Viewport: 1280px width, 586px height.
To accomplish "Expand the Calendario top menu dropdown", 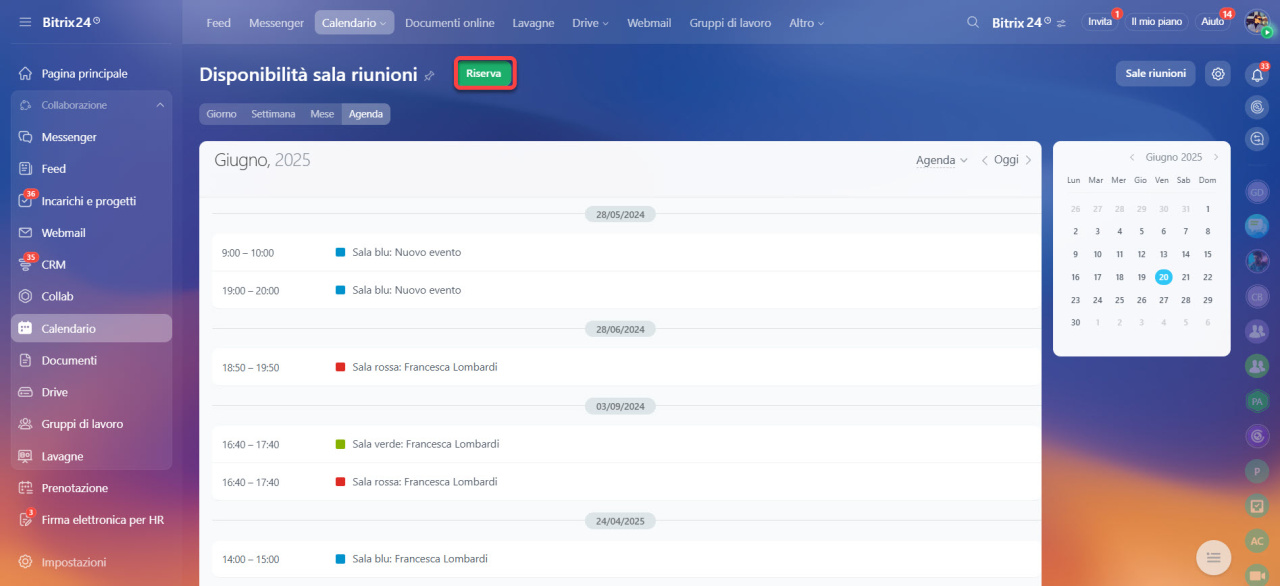I will coord(354,22).
